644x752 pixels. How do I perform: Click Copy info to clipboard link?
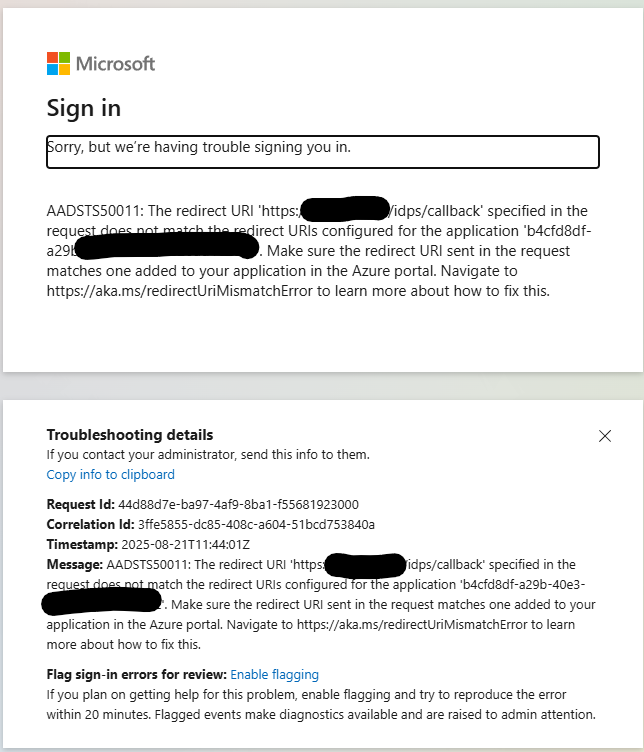click(110, 474)
